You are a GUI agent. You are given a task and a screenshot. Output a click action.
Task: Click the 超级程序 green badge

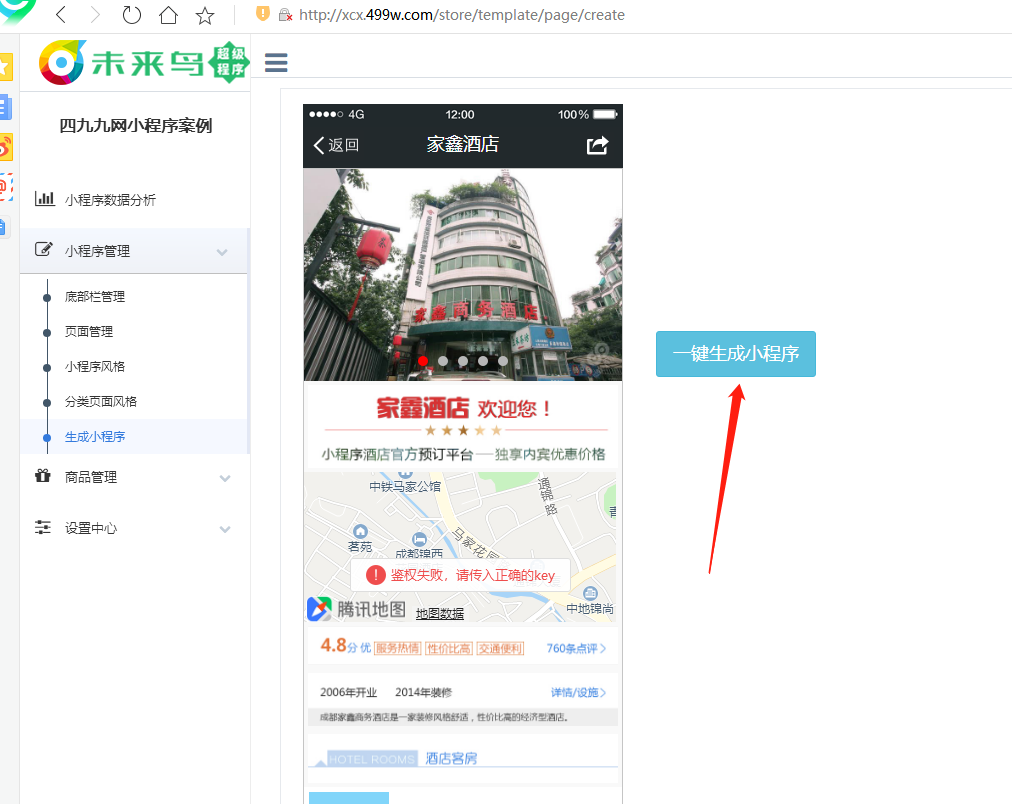click(x=229, y=63)
